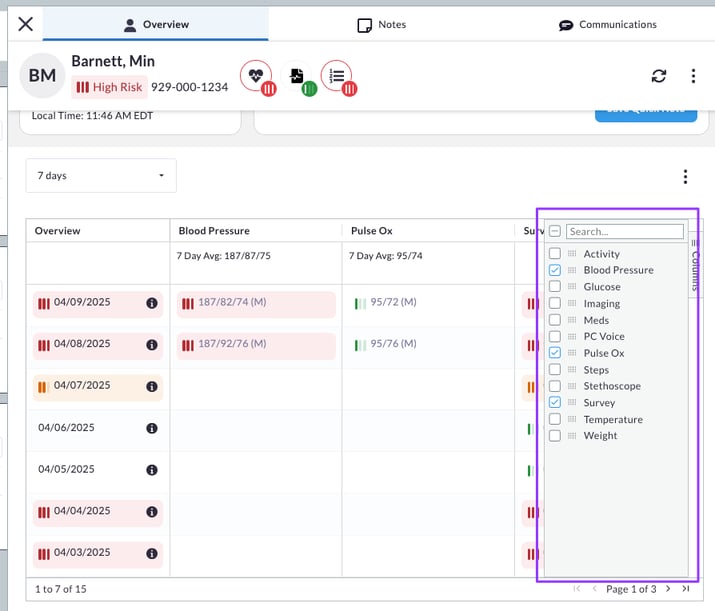This screenshot has height=611, width=715.
Task: Select the 187/92/76 (M) blood pressure reading
Action: [256, 345]
